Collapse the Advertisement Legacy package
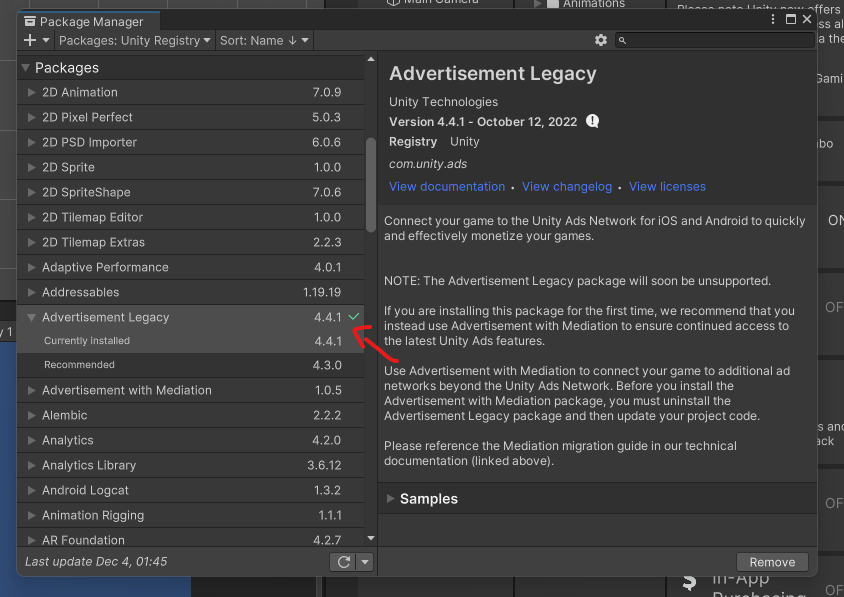 coord(31,318)
